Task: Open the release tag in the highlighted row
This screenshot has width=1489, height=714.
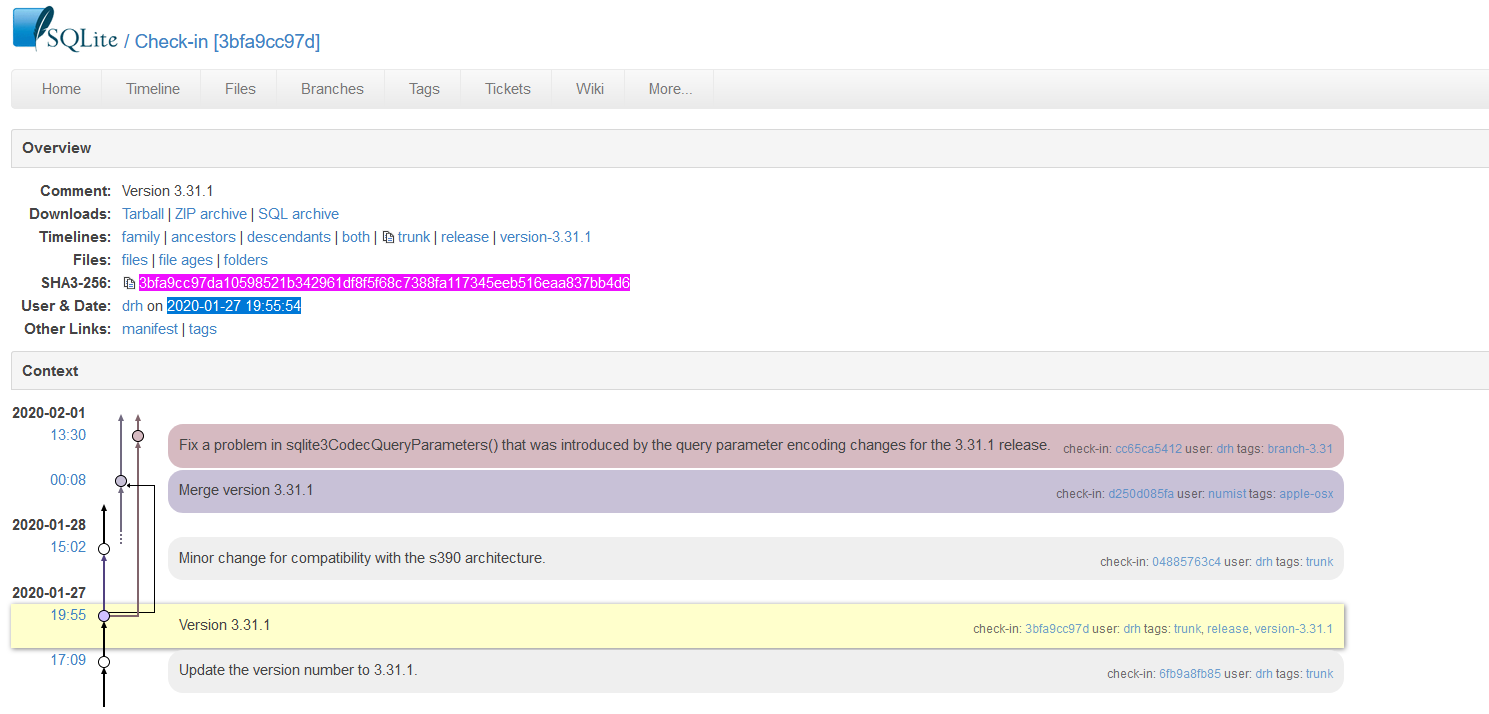Action: pos(1228,629)
